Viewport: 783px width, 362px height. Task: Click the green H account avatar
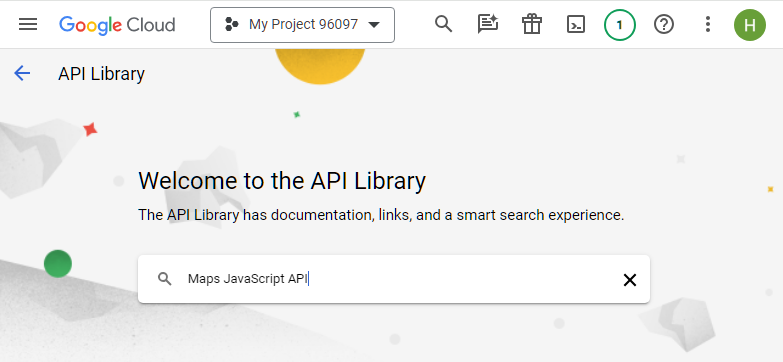pos(750,24)
